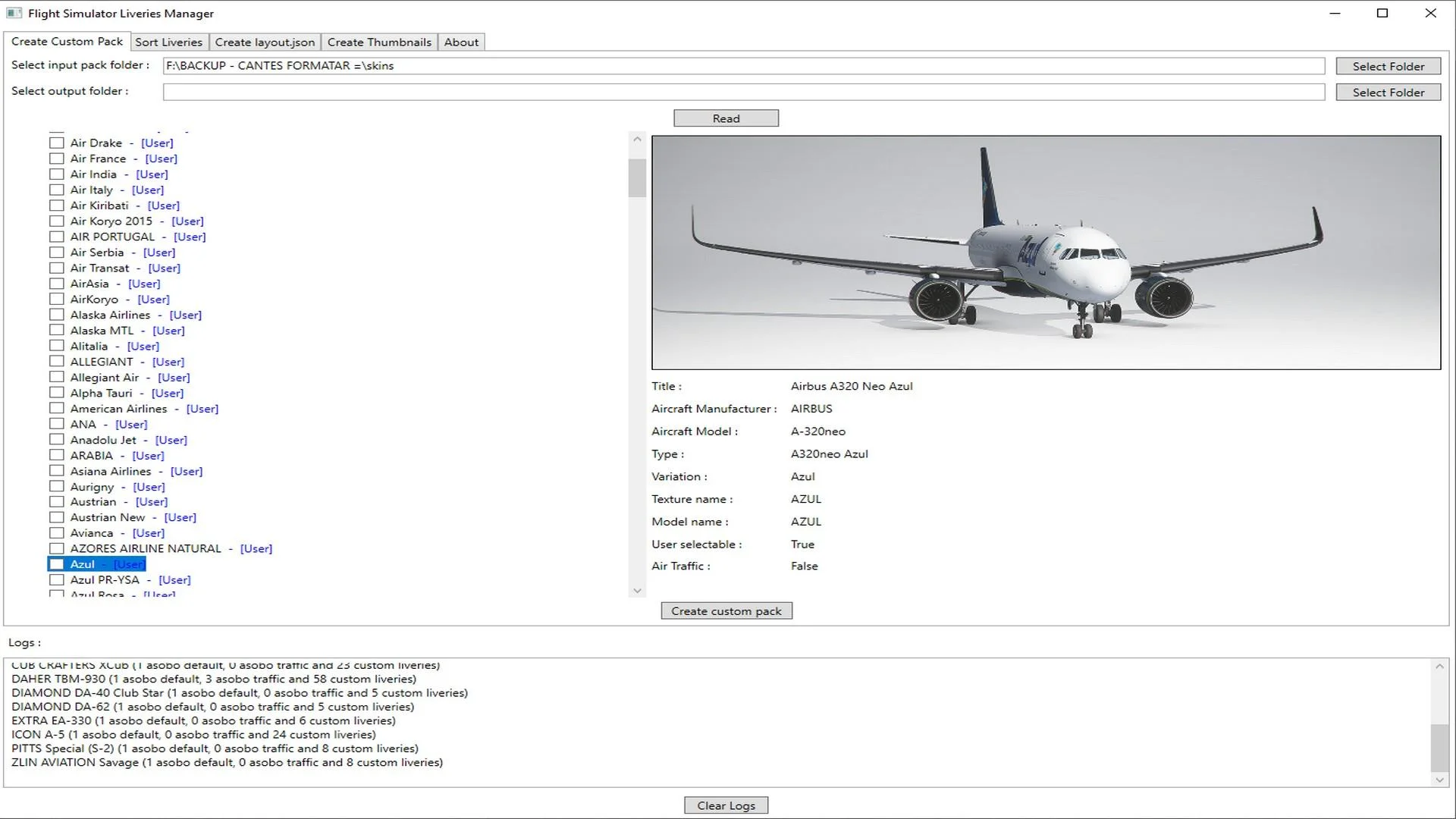Image resolution: width=1456 pixels, height=819 pixels.
Task: Select the AZORES AIRLINE NATURAL livery
Action: [57, 548]
